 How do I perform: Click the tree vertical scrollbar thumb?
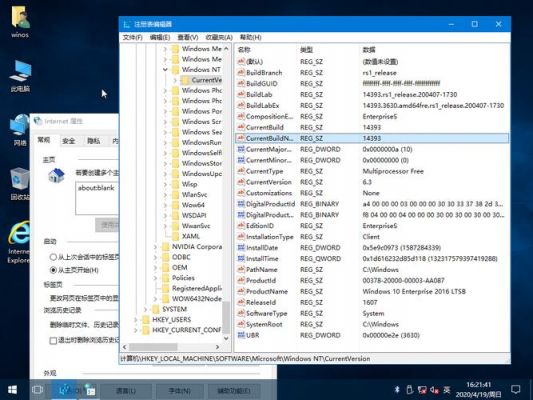226,317
